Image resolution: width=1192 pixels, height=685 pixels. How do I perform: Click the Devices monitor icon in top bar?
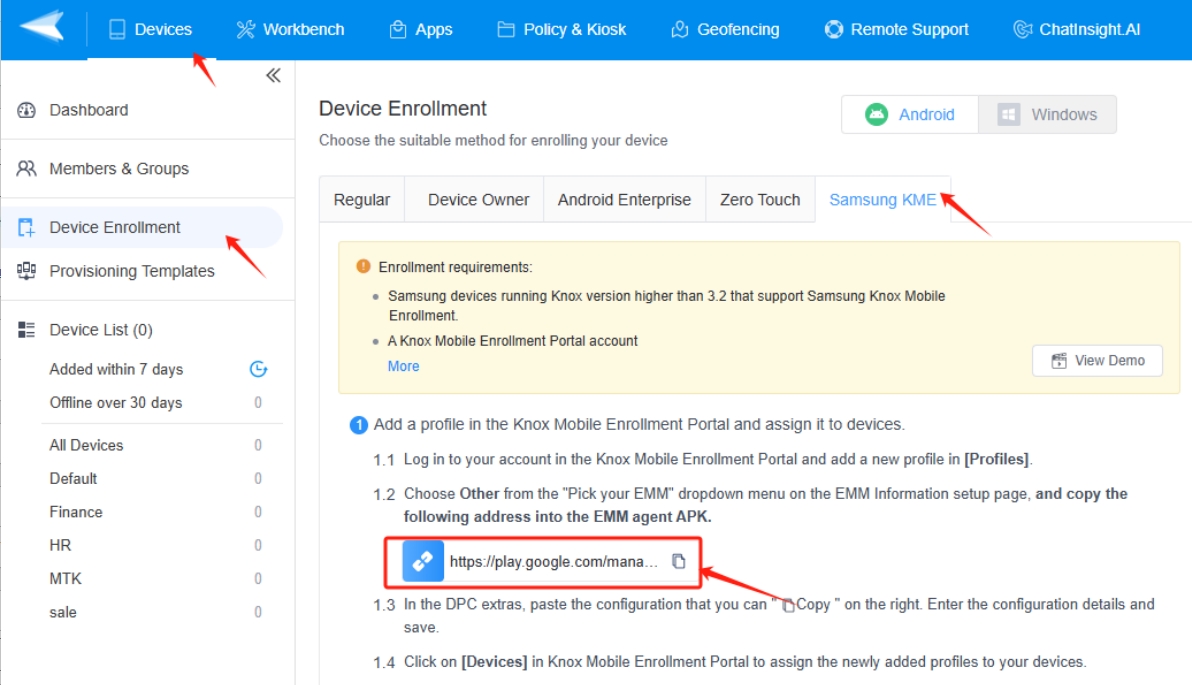click(x=117, y=30)
